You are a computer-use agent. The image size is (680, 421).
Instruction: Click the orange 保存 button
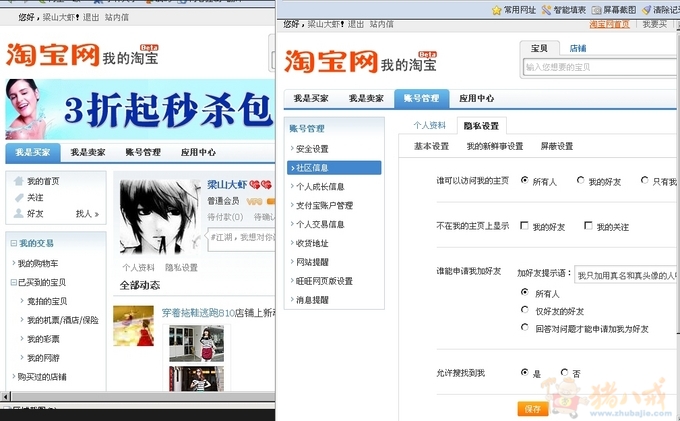(x=533, y=408)
